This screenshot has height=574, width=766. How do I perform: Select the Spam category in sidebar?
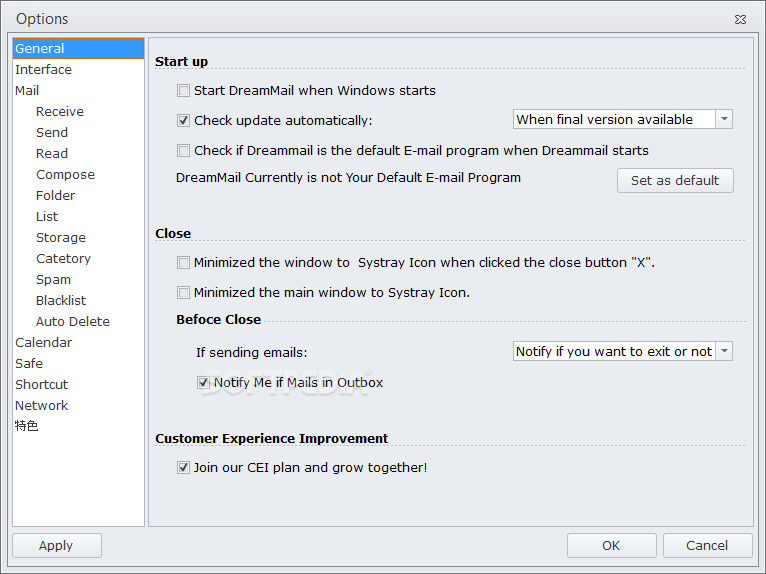click(x=53, y=279)
